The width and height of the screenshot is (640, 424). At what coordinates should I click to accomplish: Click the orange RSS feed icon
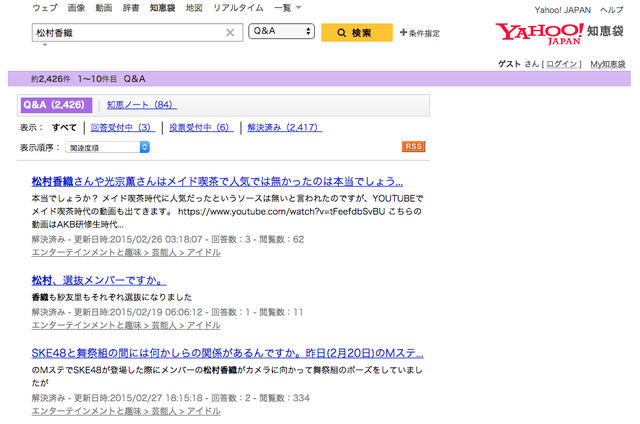coord(413,147)
